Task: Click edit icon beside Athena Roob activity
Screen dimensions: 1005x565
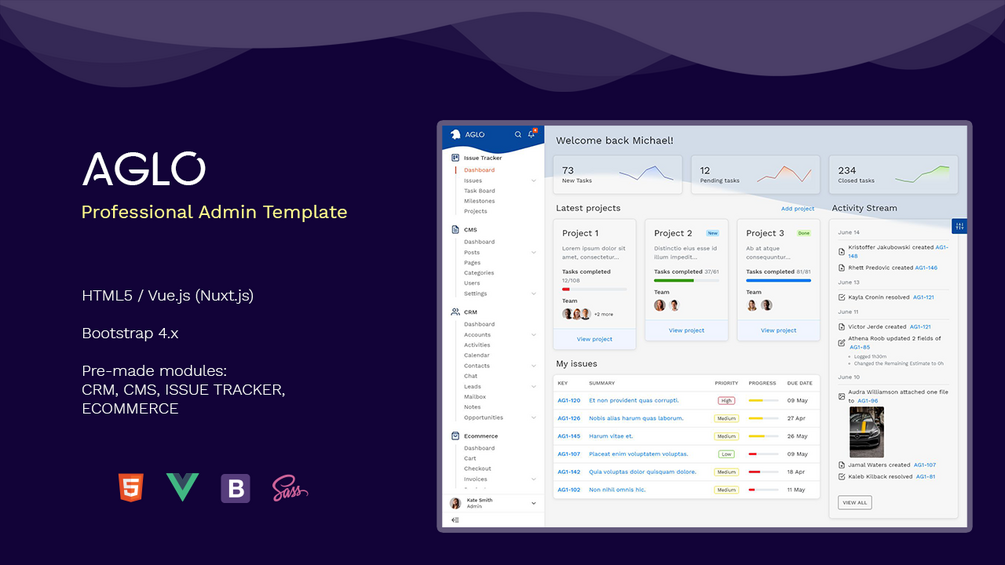Action: [x=842, y=343]
